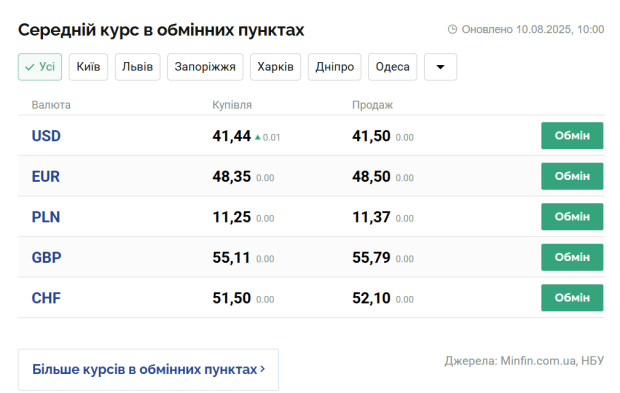Open the PLN currency link
This screenshot has height=393, width=620.
point(46,217)
